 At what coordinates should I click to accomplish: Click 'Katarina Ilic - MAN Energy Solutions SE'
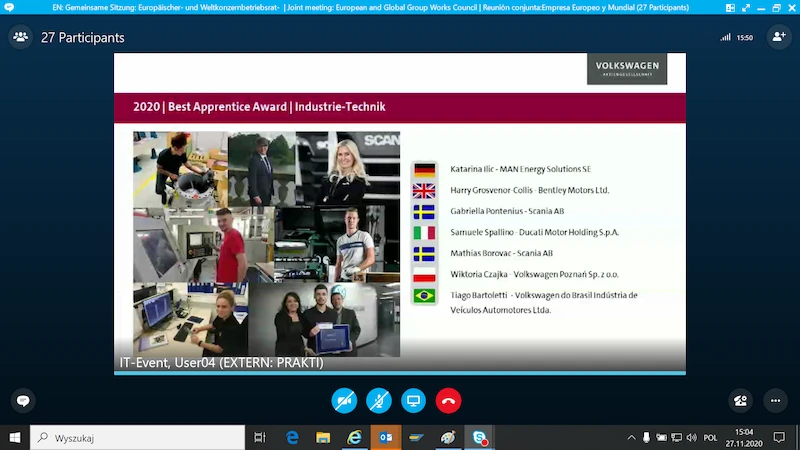(520, 169)
